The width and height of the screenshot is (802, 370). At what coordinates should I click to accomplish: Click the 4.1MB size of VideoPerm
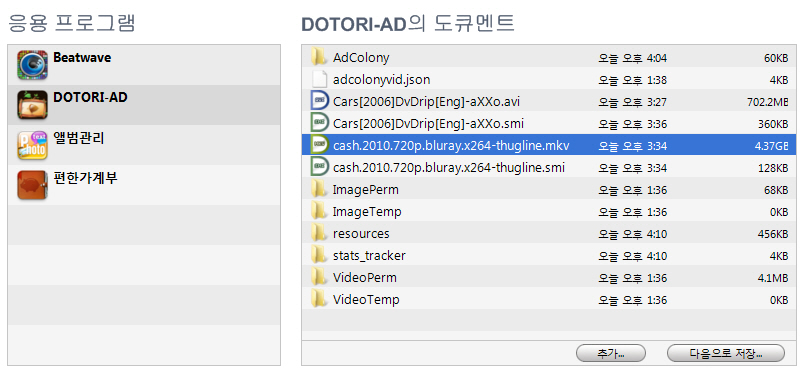point(773,278)
